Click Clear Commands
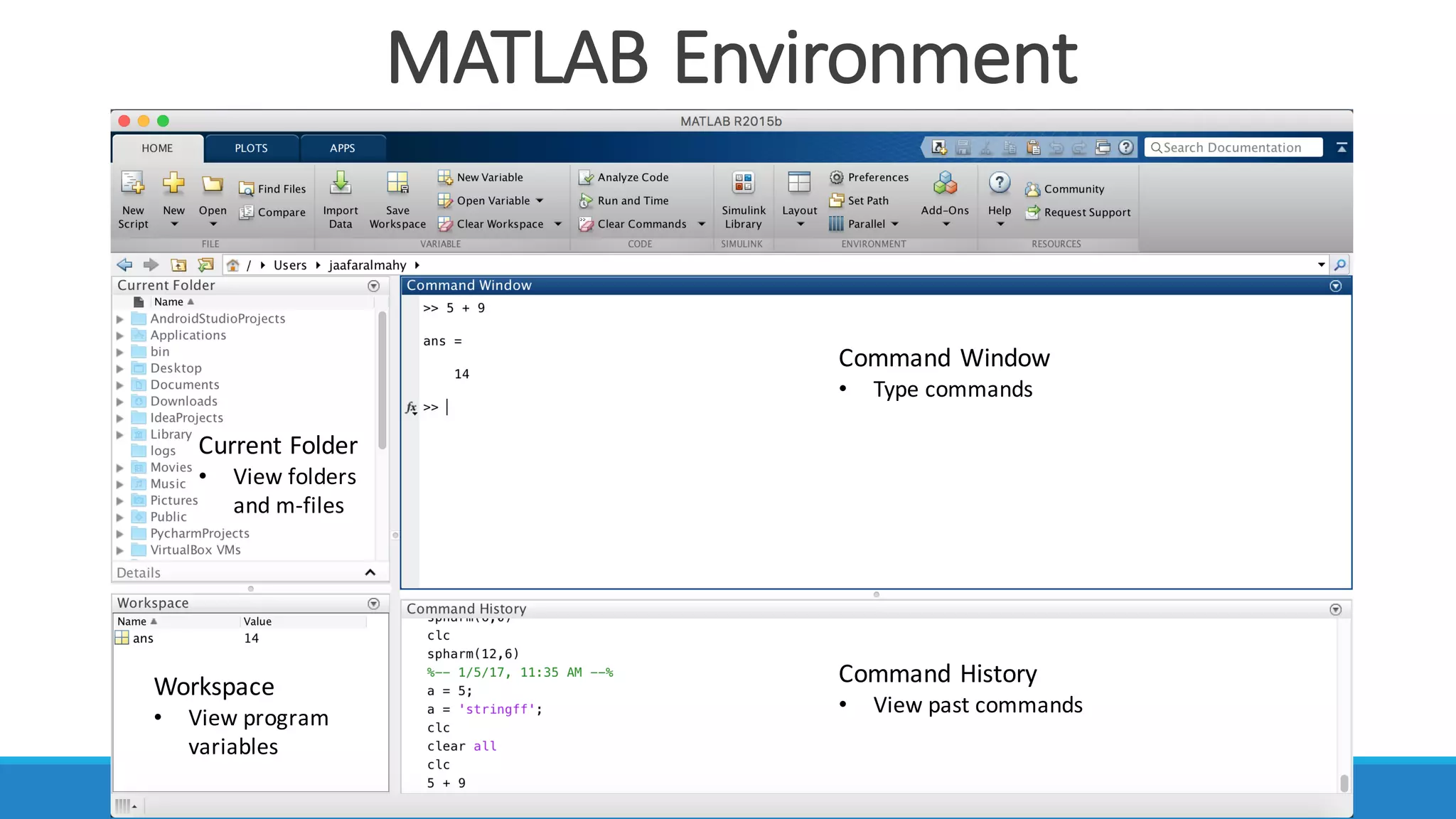 (634, 224)
